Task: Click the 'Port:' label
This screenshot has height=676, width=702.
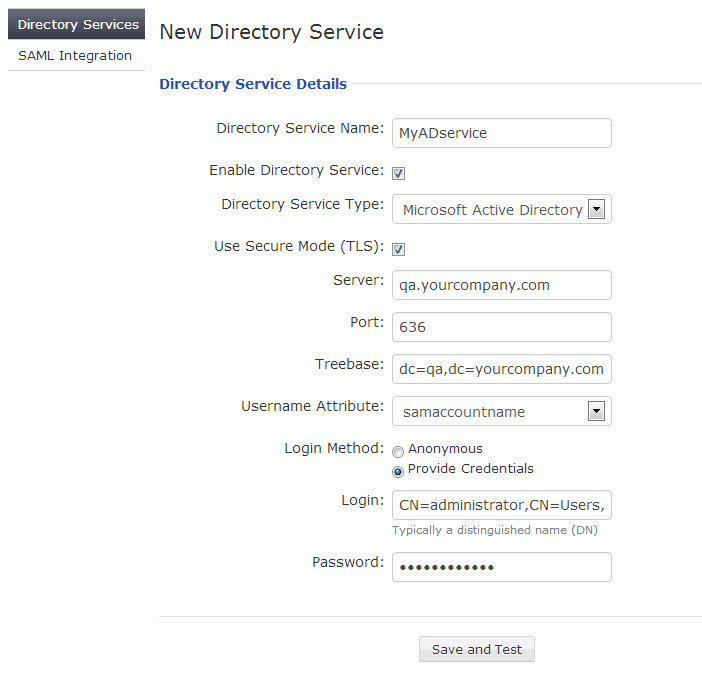Action: coord(367,322)
